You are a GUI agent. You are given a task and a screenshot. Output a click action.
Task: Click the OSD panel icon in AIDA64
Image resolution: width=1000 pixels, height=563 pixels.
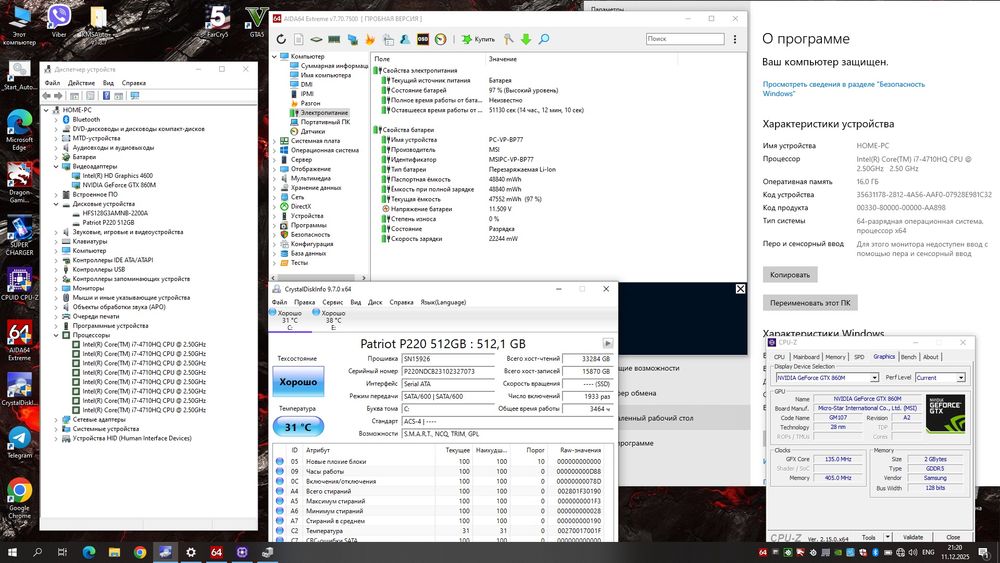423,39
